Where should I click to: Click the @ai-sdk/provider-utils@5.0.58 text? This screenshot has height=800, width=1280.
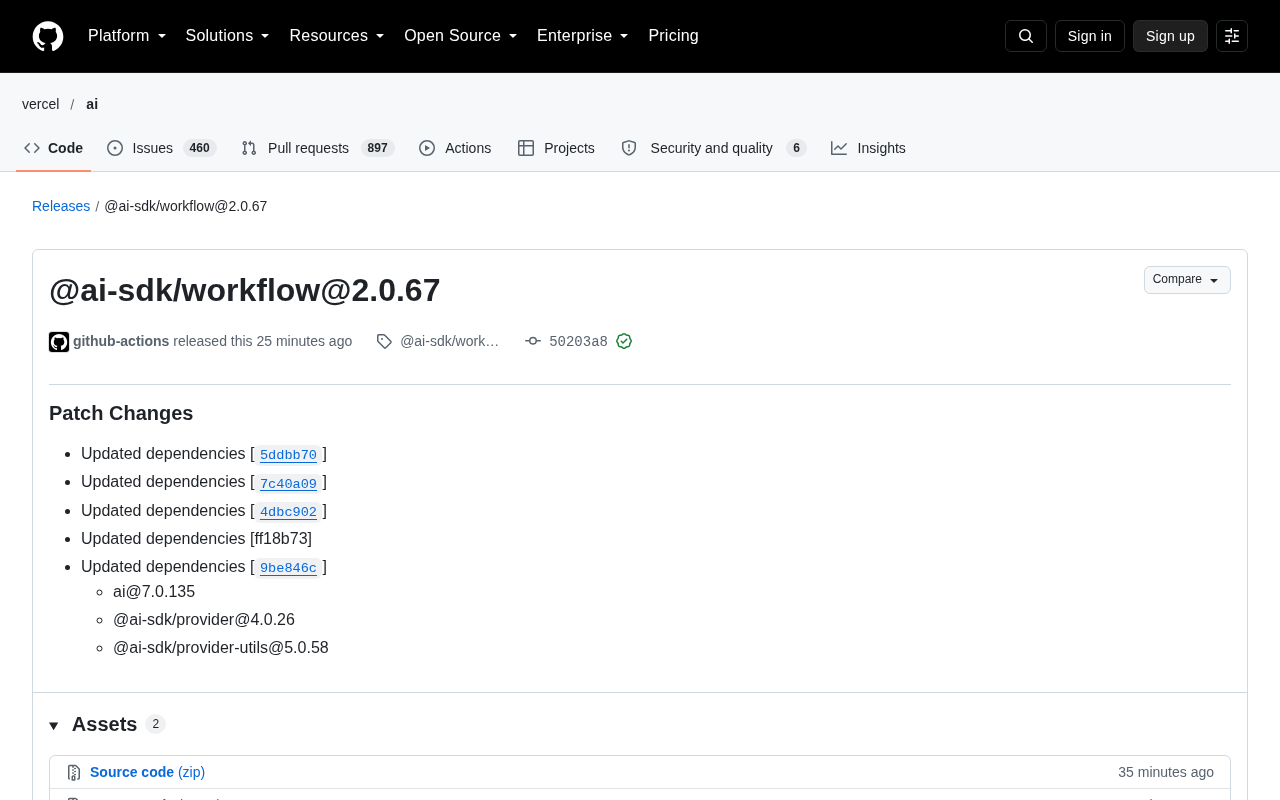(x=221, y=648)
